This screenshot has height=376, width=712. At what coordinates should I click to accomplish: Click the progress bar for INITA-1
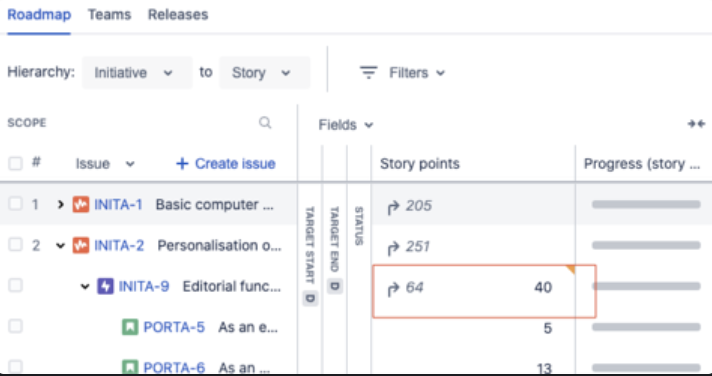click(x=646, y=204)
